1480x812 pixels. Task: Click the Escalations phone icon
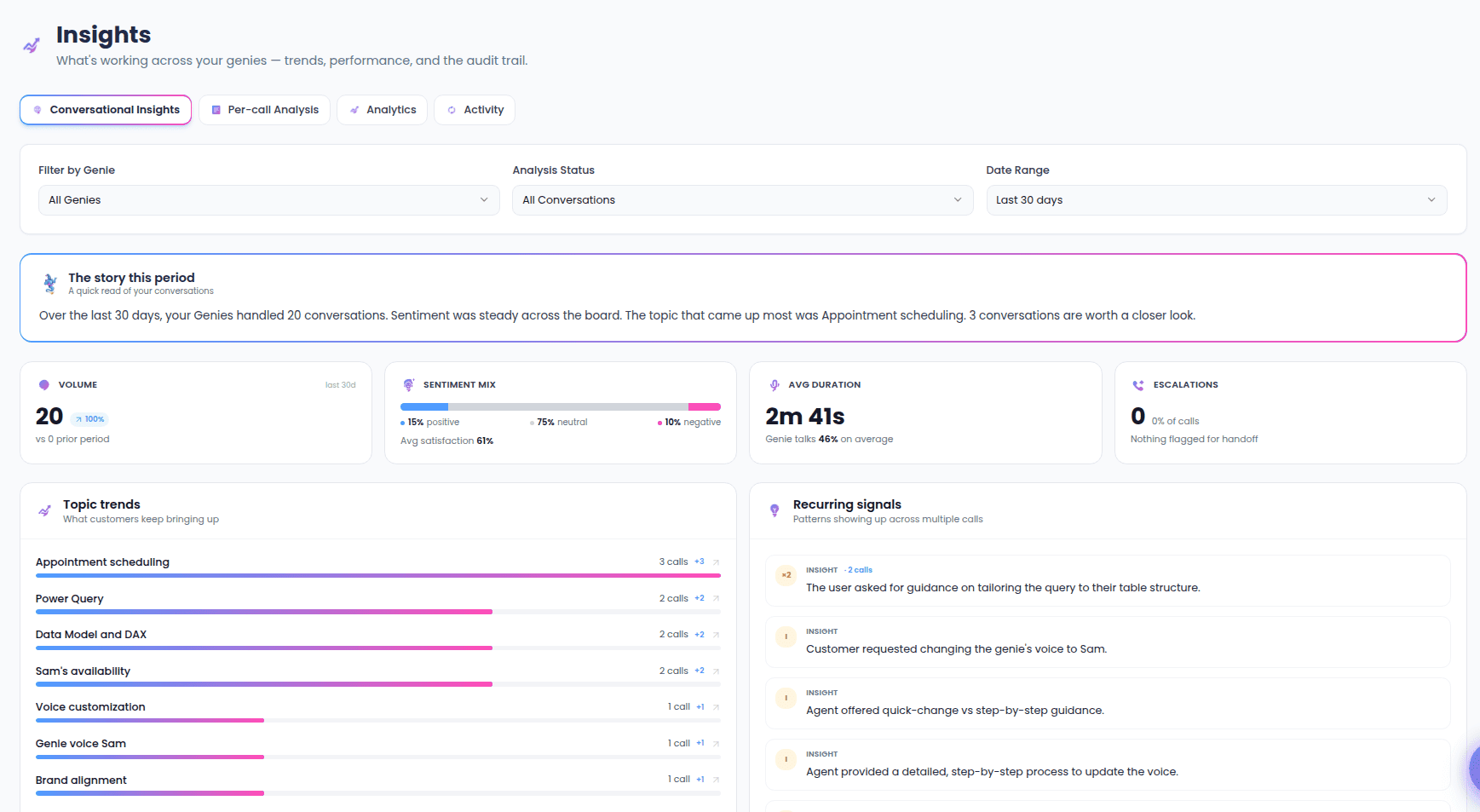point(1138,385)
